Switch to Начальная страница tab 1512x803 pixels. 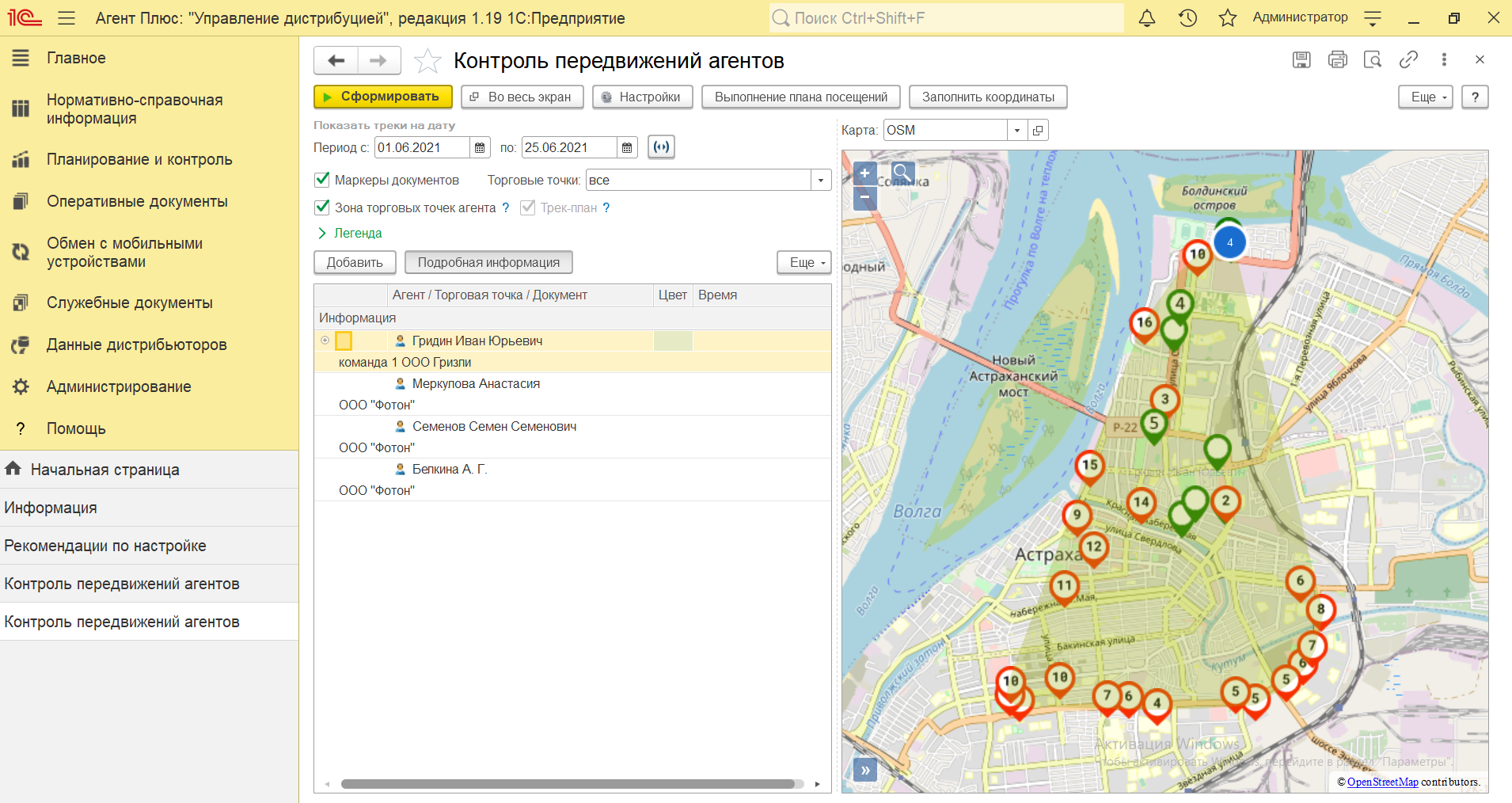tap(149, 470)
